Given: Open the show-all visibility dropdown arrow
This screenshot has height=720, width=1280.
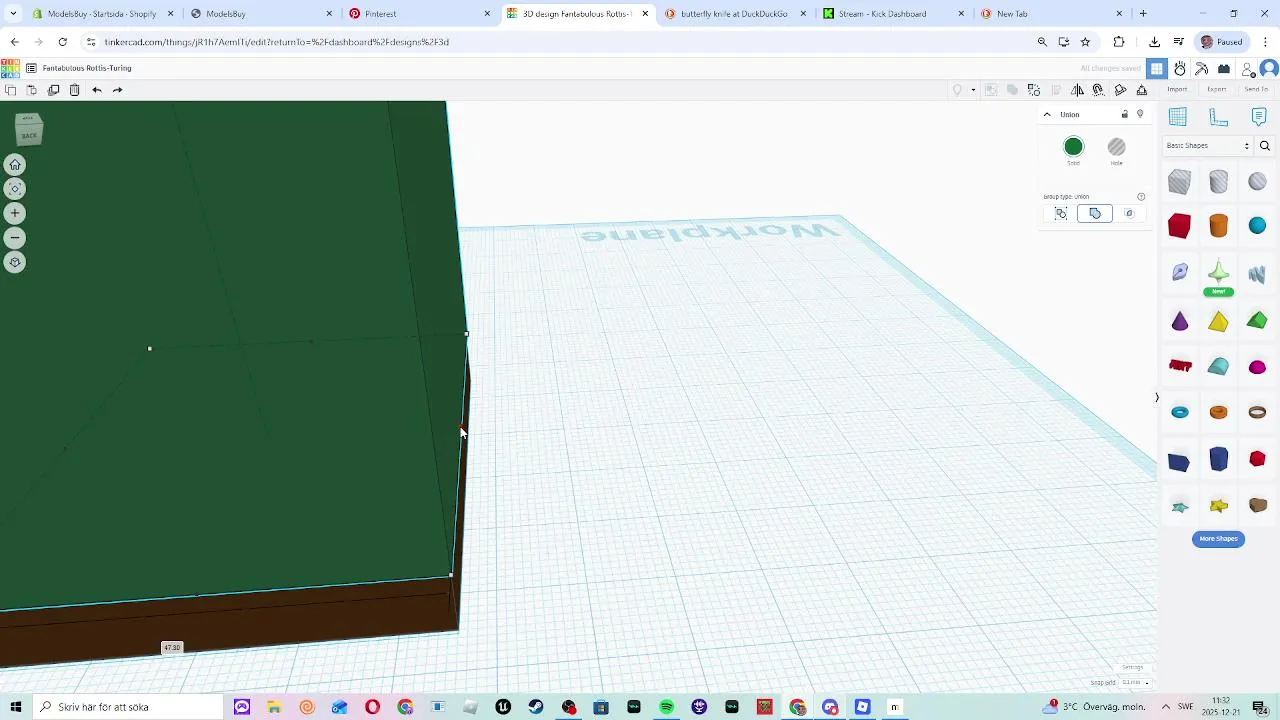Looking at the screenshot, I should click(x=973, y=90).
